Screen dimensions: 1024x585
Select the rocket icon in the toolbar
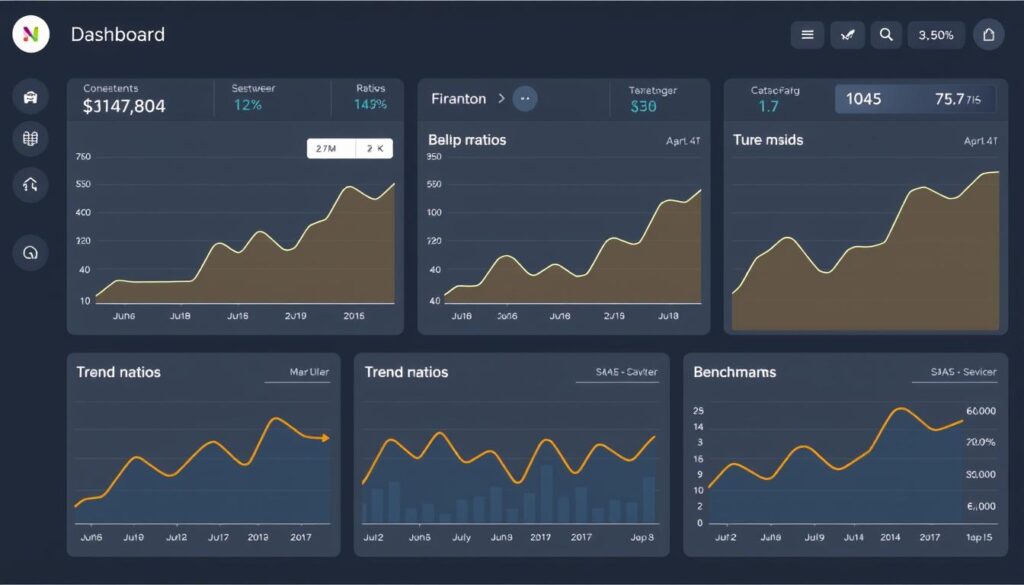[847, 34]
